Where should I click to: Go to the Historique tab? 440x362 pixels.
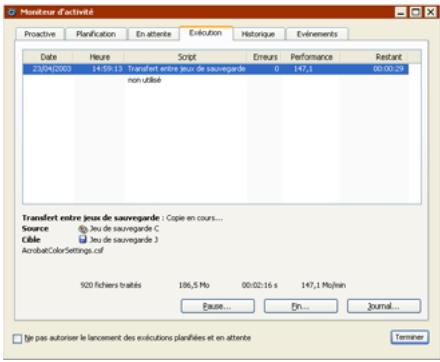point(258,34)
